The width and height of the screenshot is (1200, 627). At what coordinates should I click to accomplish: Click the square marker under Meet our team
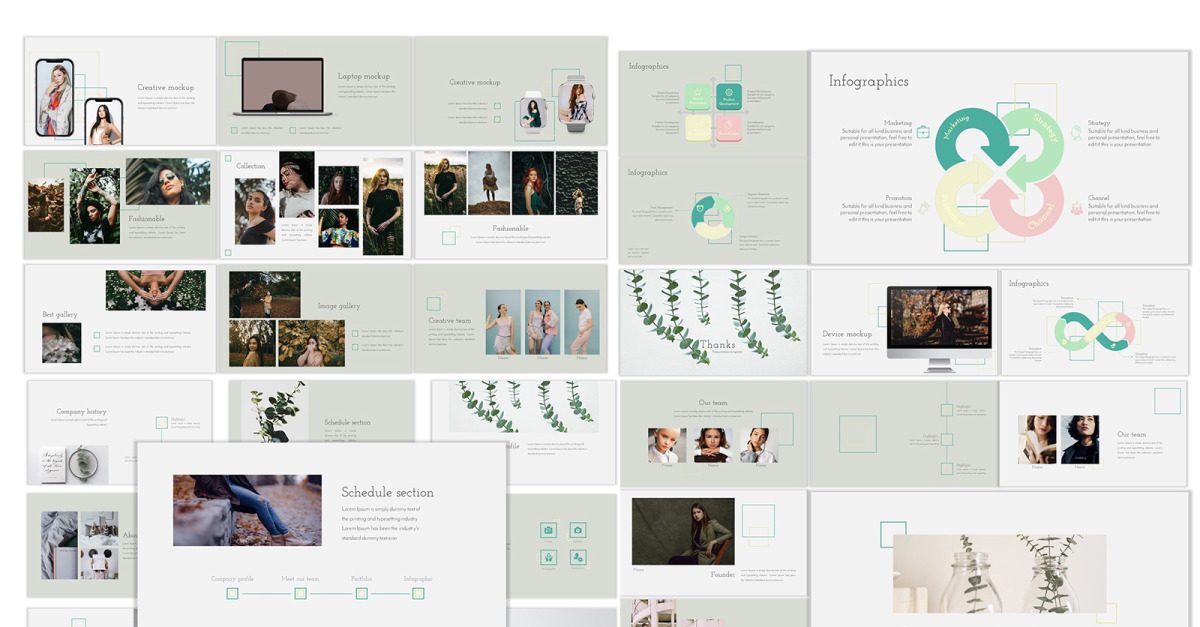(x=300, y=593)
